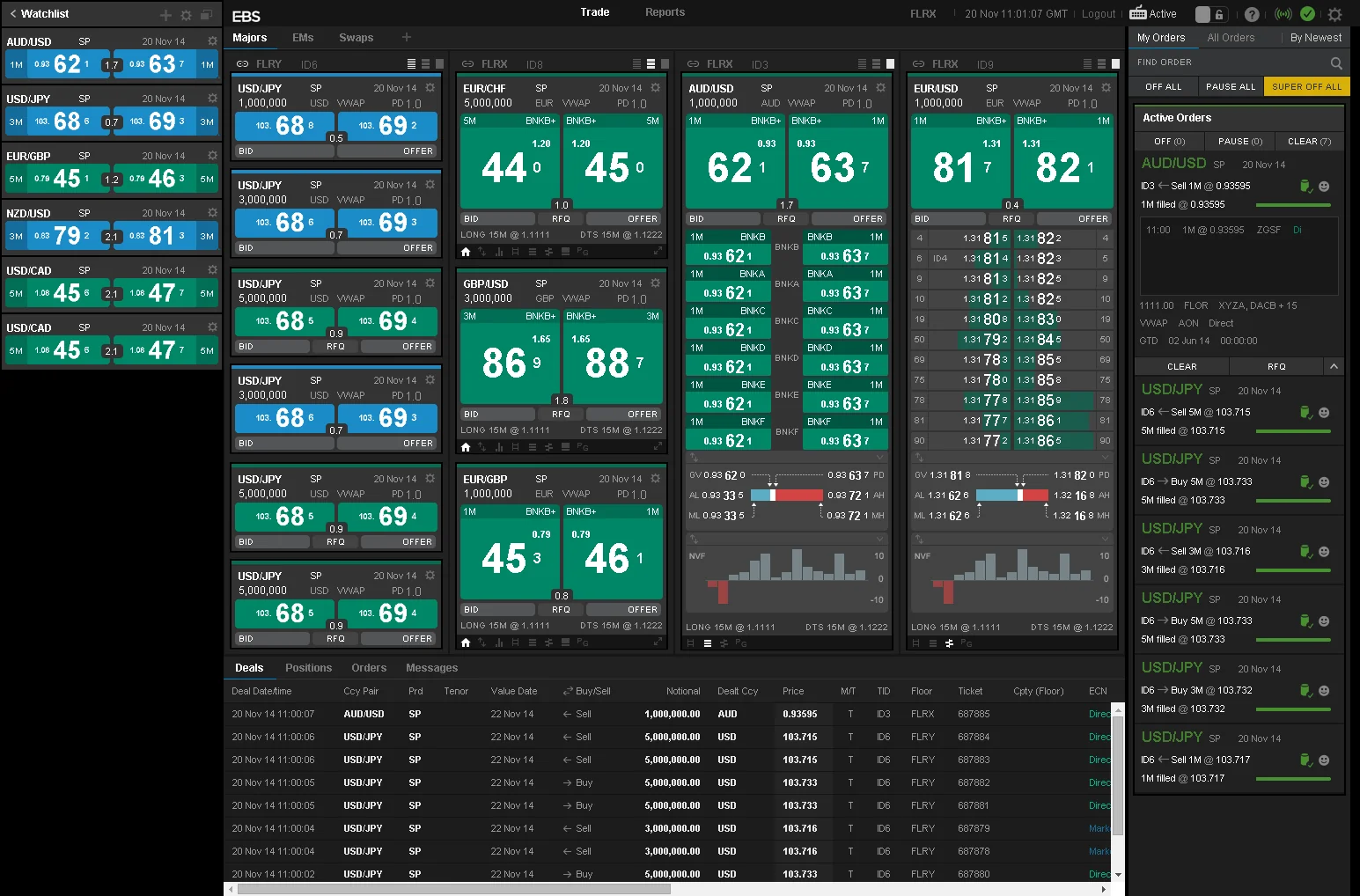Toggle keyboard Active mode
The height and width of the screenshot is (896, 1360).
point(1153,13)
